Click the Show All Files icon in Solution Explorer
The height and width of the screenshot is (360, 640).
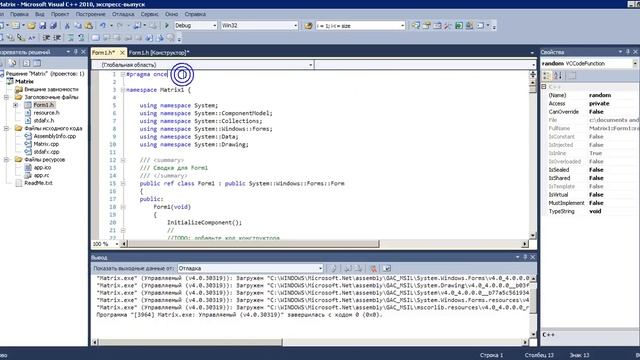click(x=12, y=63)
